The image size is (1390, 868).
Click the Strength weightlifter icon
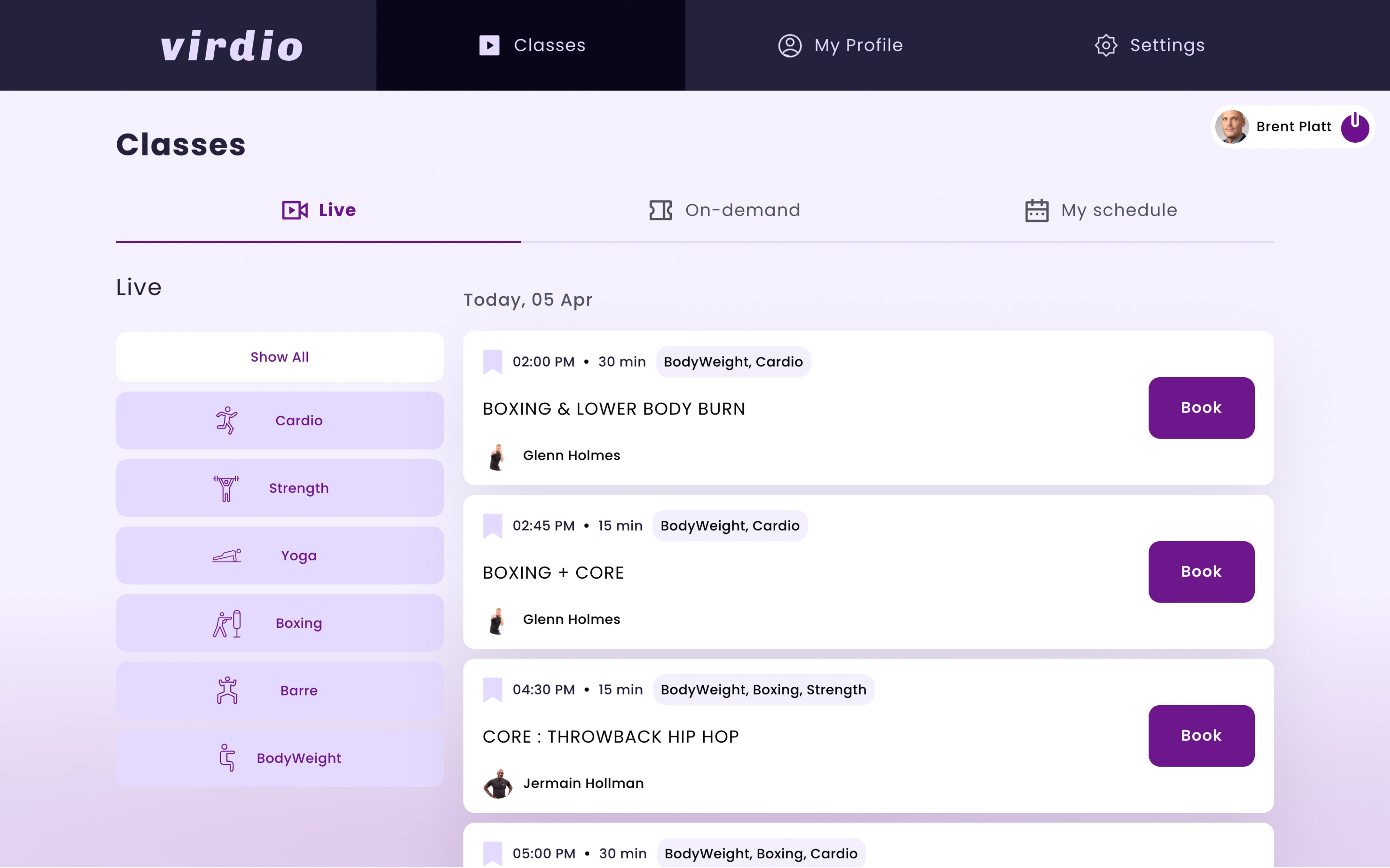226,488
